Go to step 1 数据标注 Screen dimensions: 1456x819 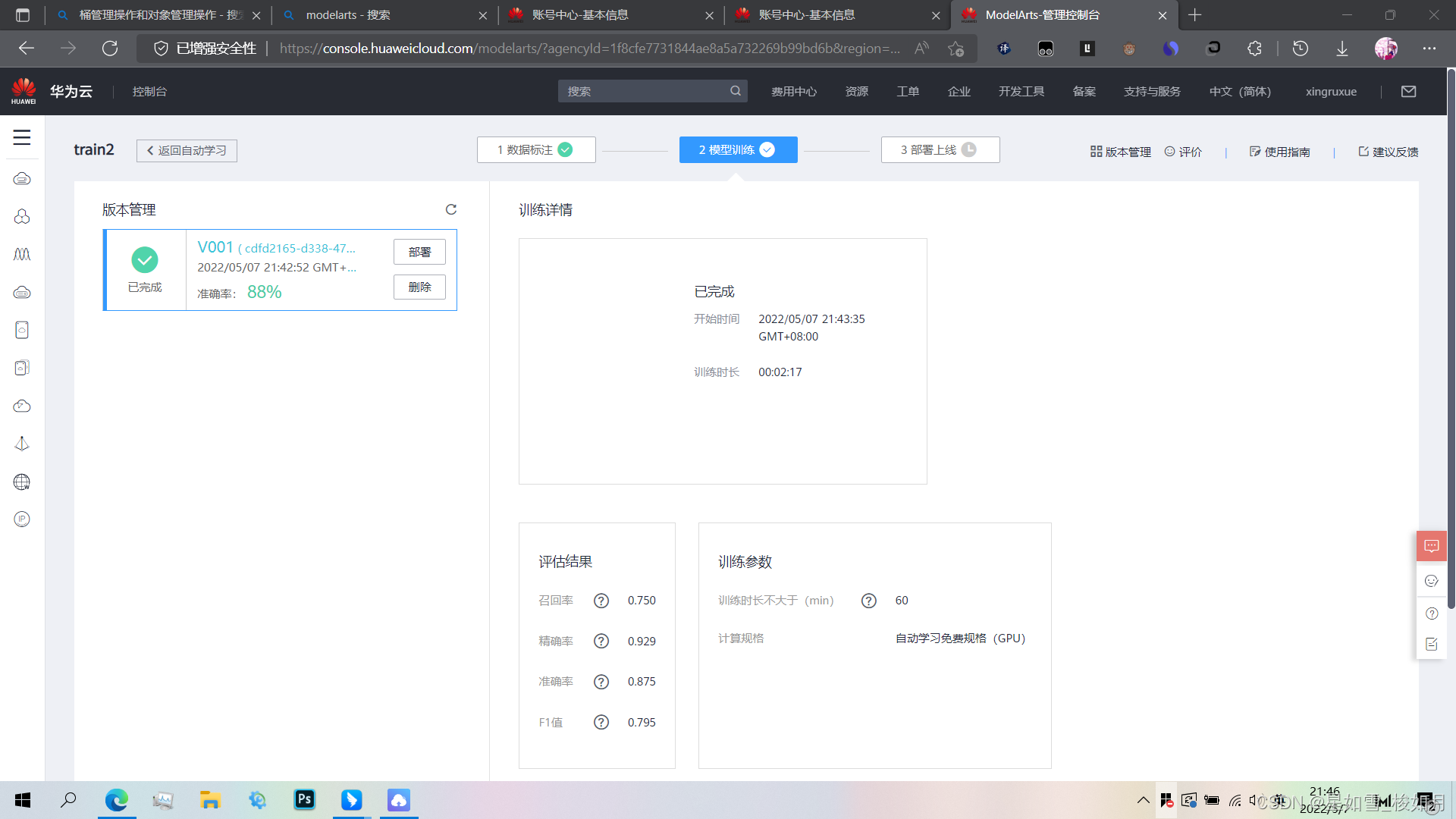[536, 150]
